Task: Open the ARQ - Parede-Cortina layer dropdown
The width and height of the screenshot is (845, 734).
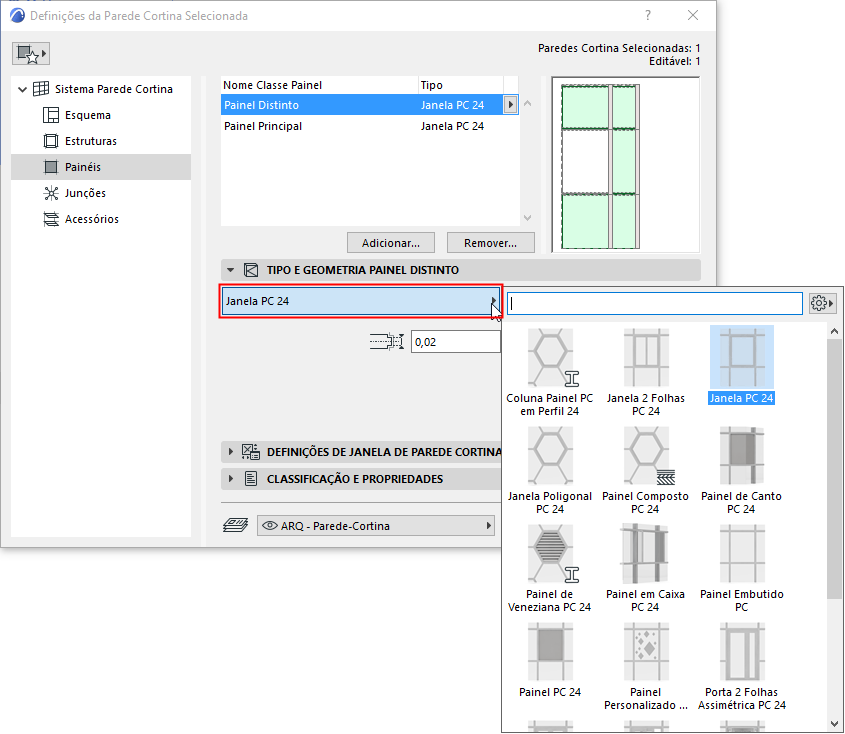Action: click(376, 525)
